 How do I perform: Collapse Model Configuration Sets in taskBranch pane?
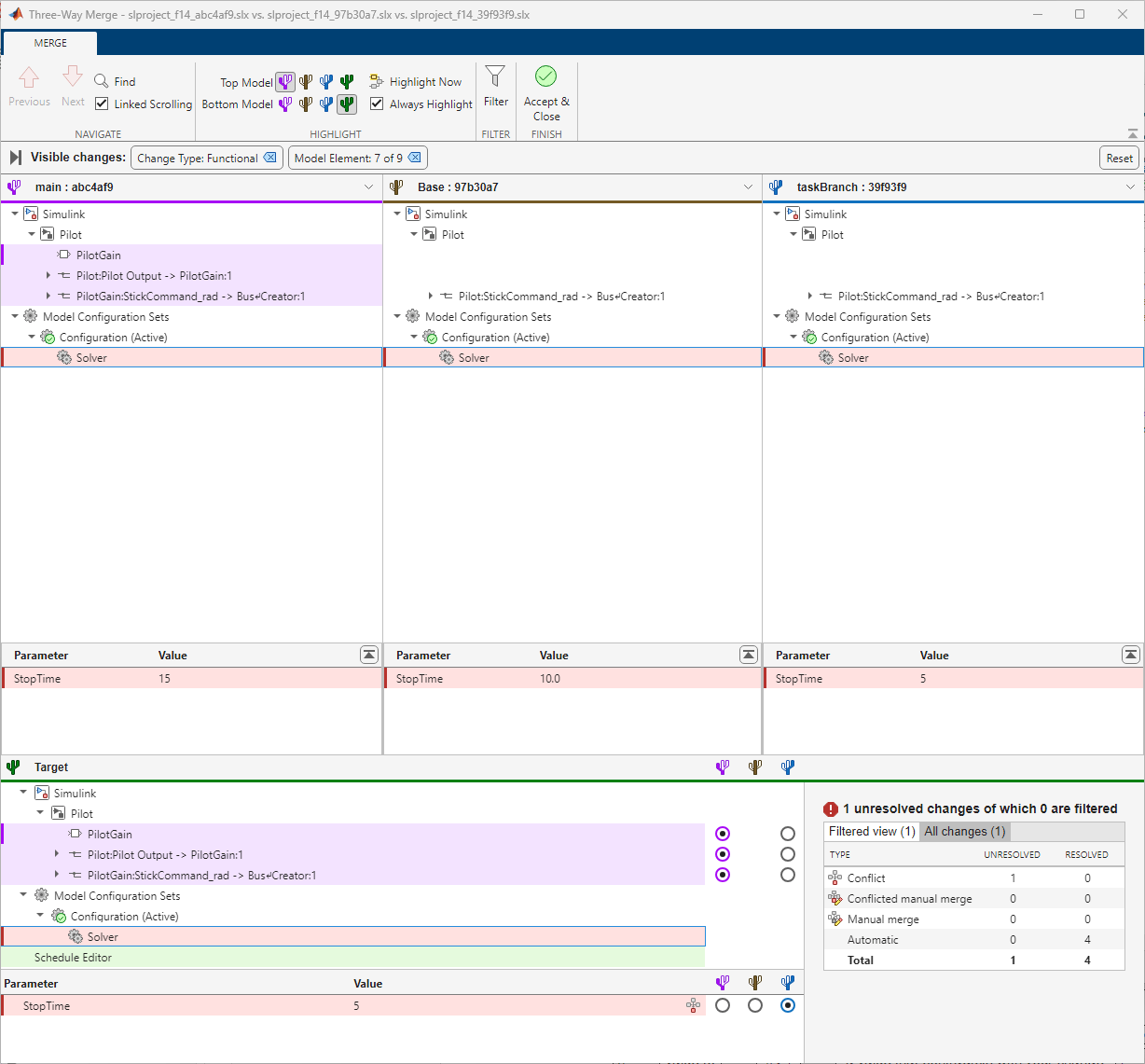(x=777, y=317)
